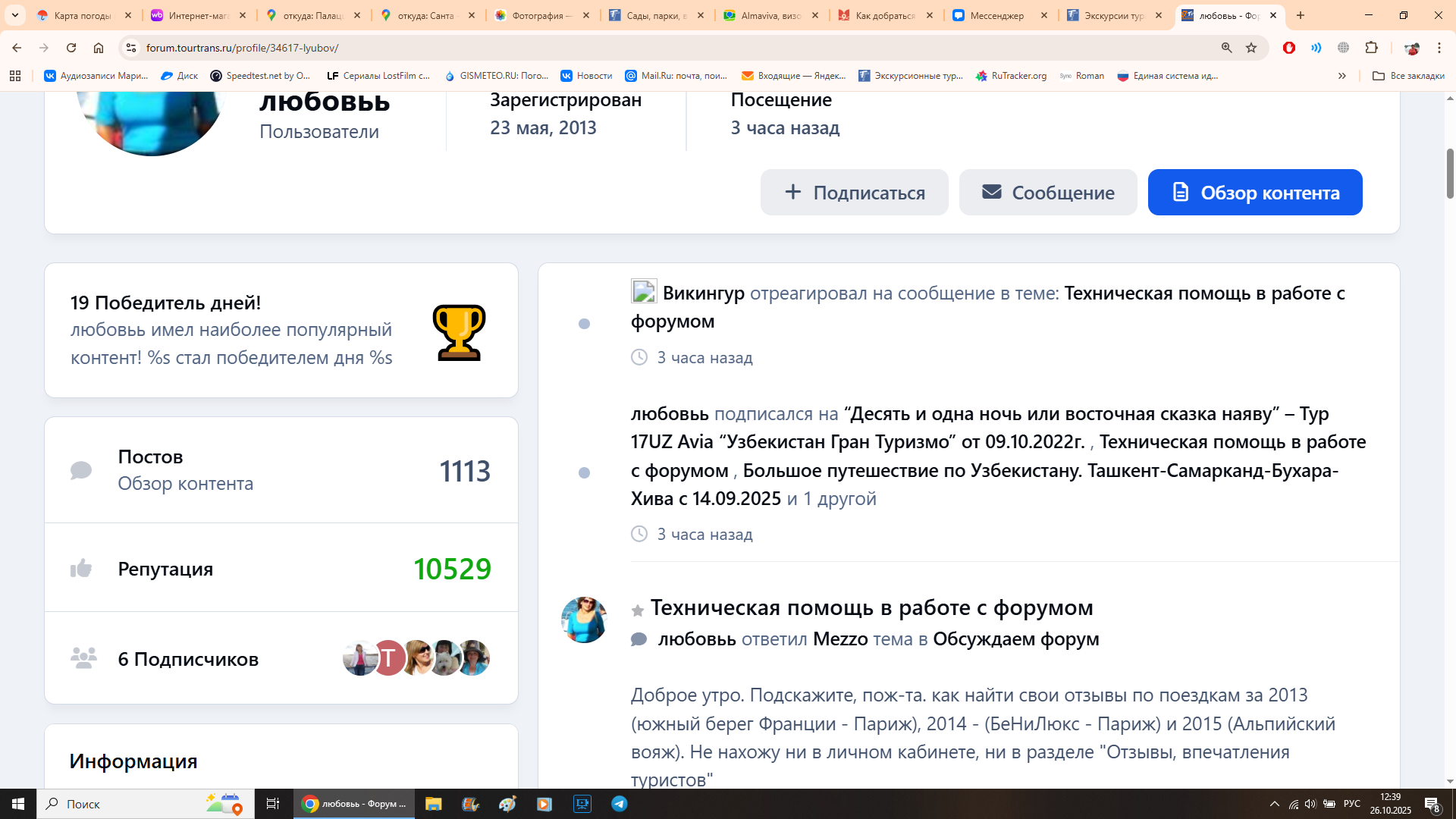
Task: Open Telegram from the taskbar
Action: point(619,804)
